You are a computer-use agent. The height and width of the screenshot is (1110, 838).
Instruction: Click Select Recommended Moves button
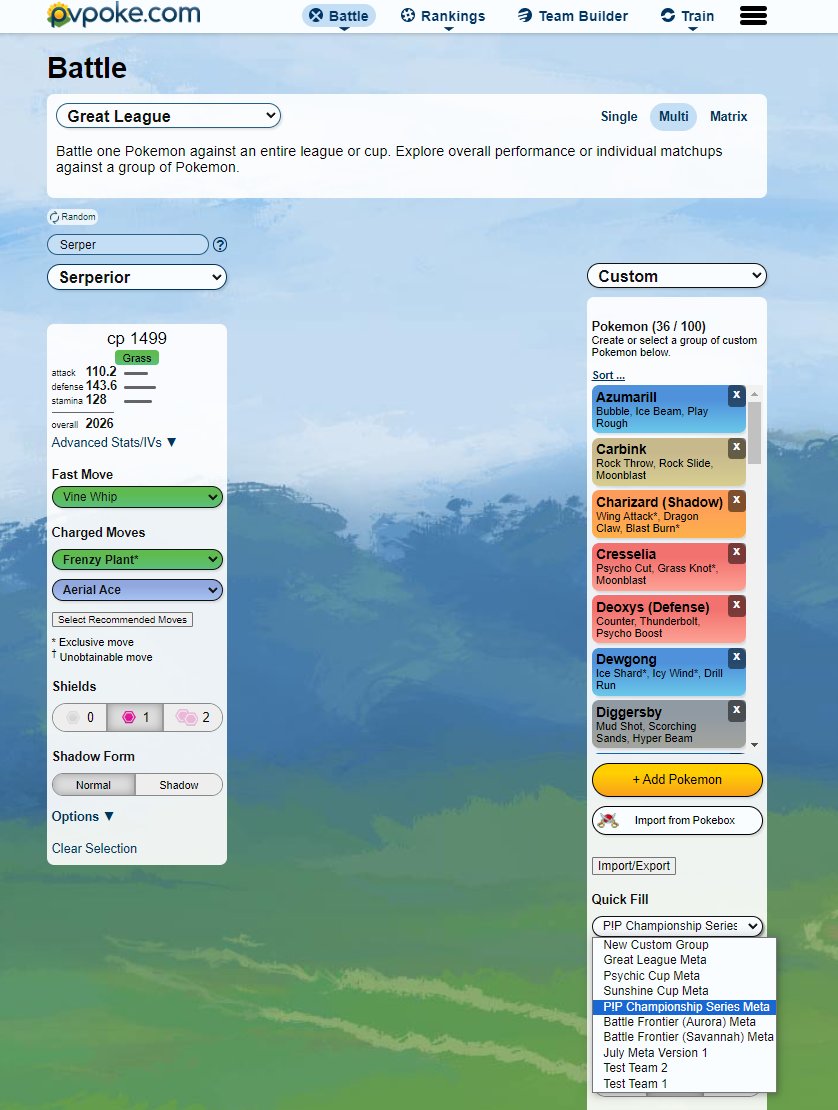point(122,619)
